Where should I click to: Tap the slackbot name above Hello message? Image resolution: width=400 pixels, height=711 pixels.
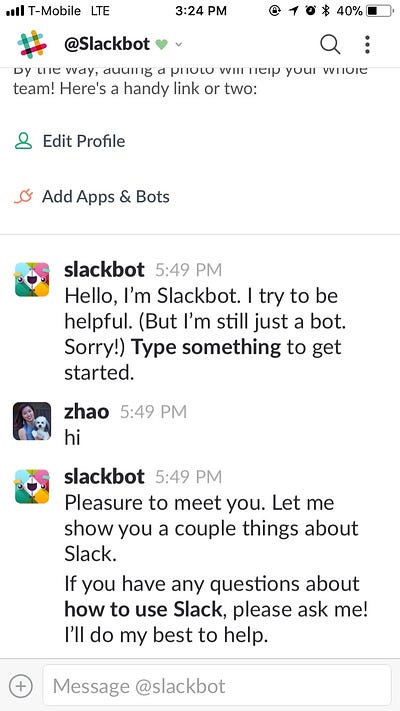point(104,270)
